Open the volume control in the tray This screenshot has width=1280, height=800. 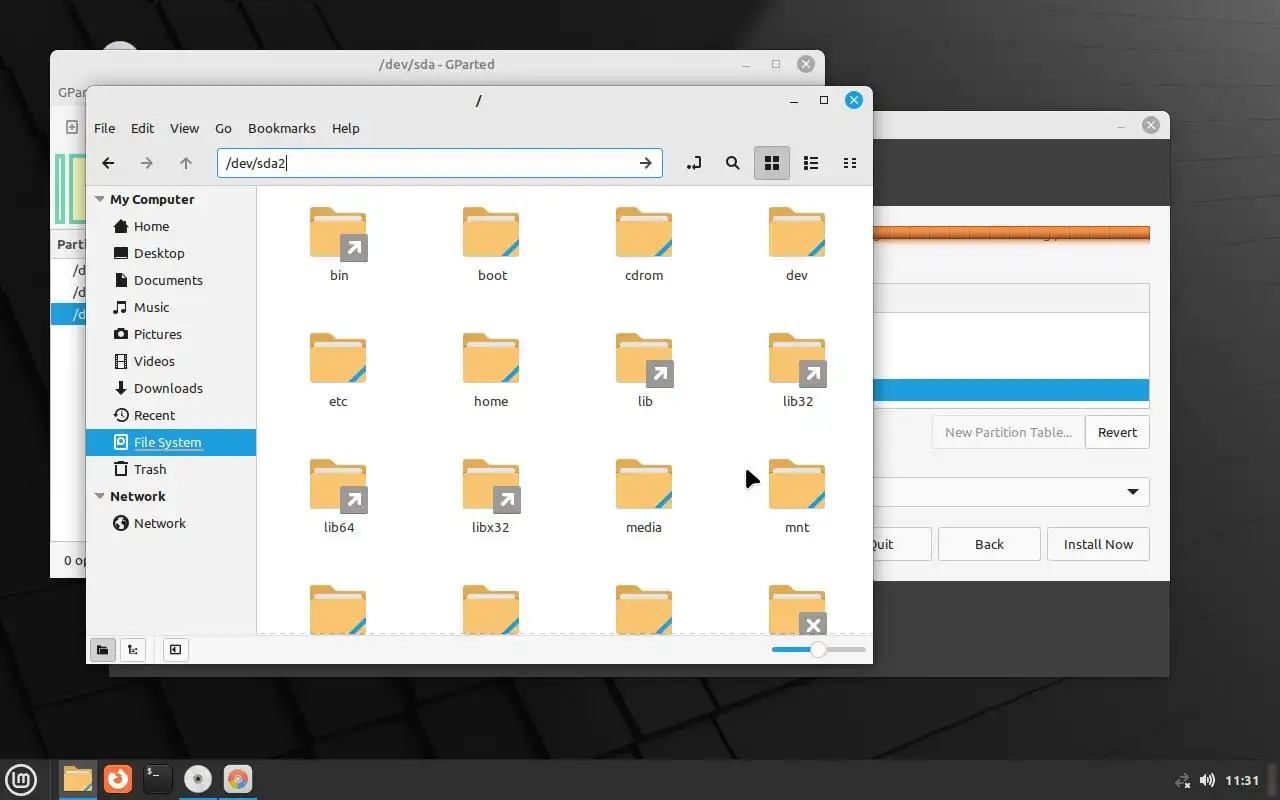[1207, 780]
